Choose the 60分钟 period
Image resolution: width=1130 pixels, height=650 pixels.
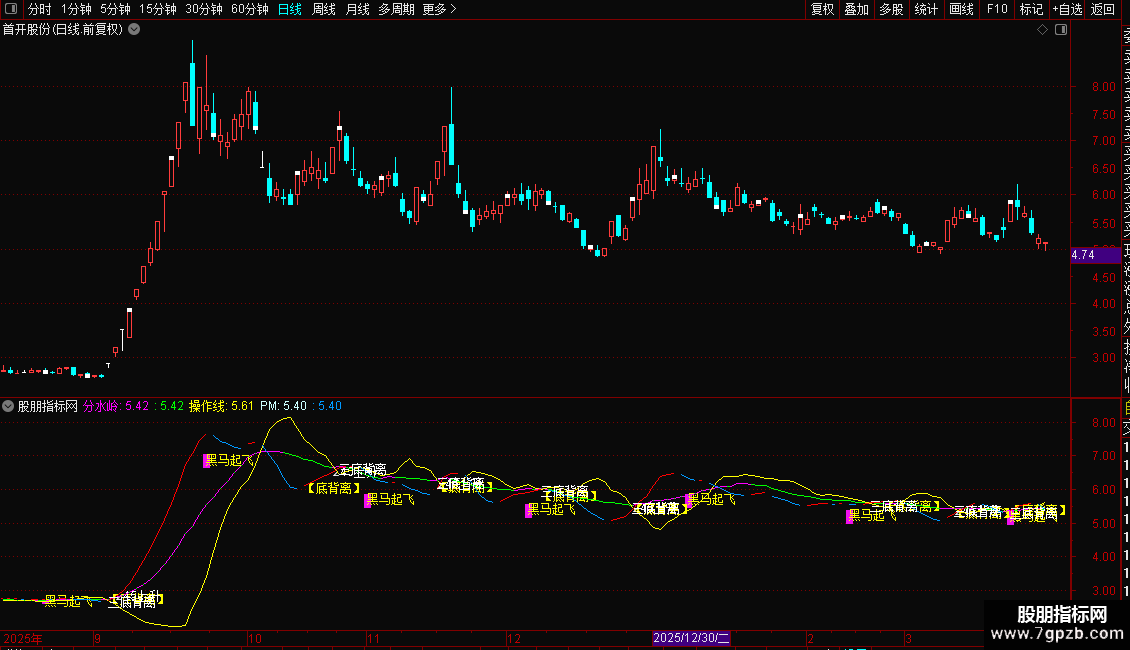[x=249, y=9]
